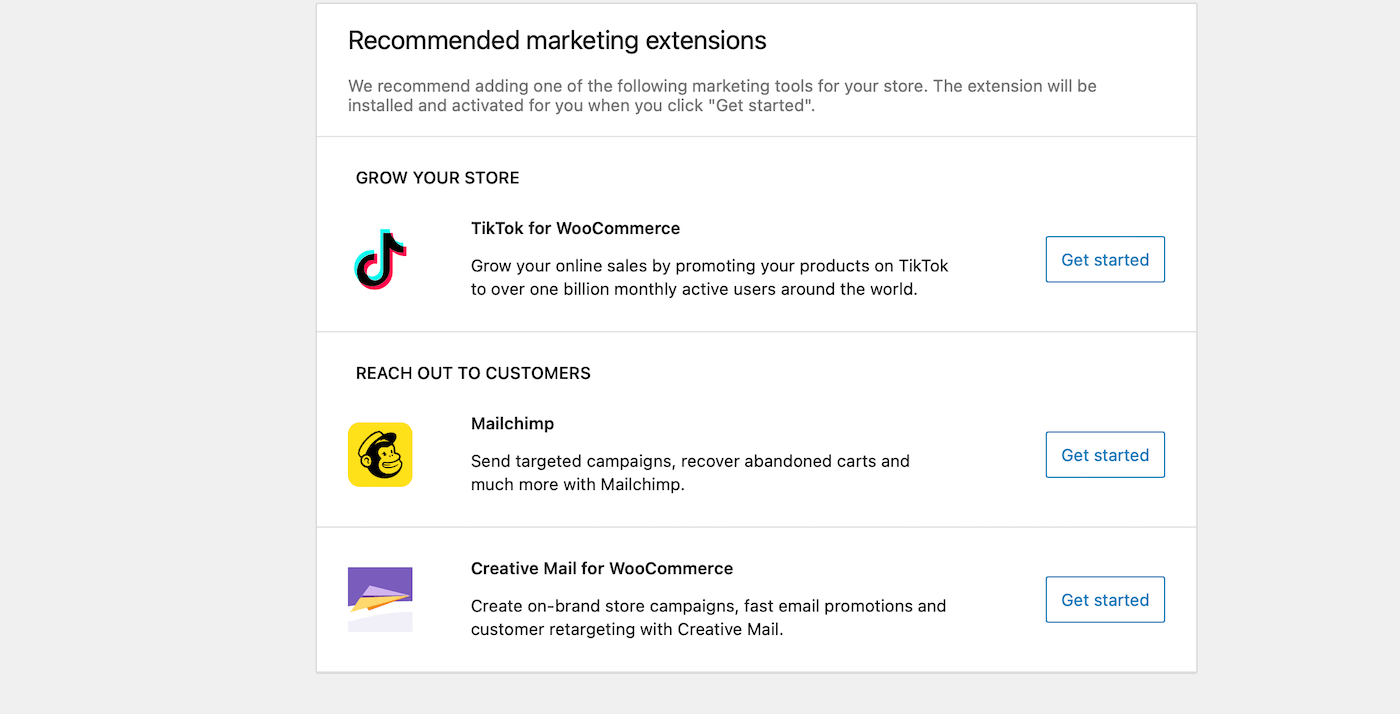This screenshot has width=1400, height=714.
Task: Select the TikTok for WooCommerce title text
Action: 575,228
